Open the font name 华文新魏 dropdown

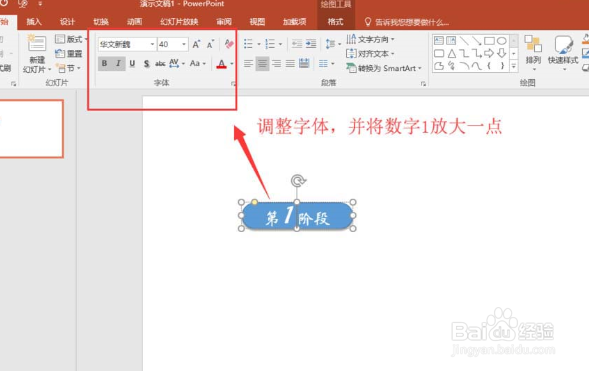[152, 44]
